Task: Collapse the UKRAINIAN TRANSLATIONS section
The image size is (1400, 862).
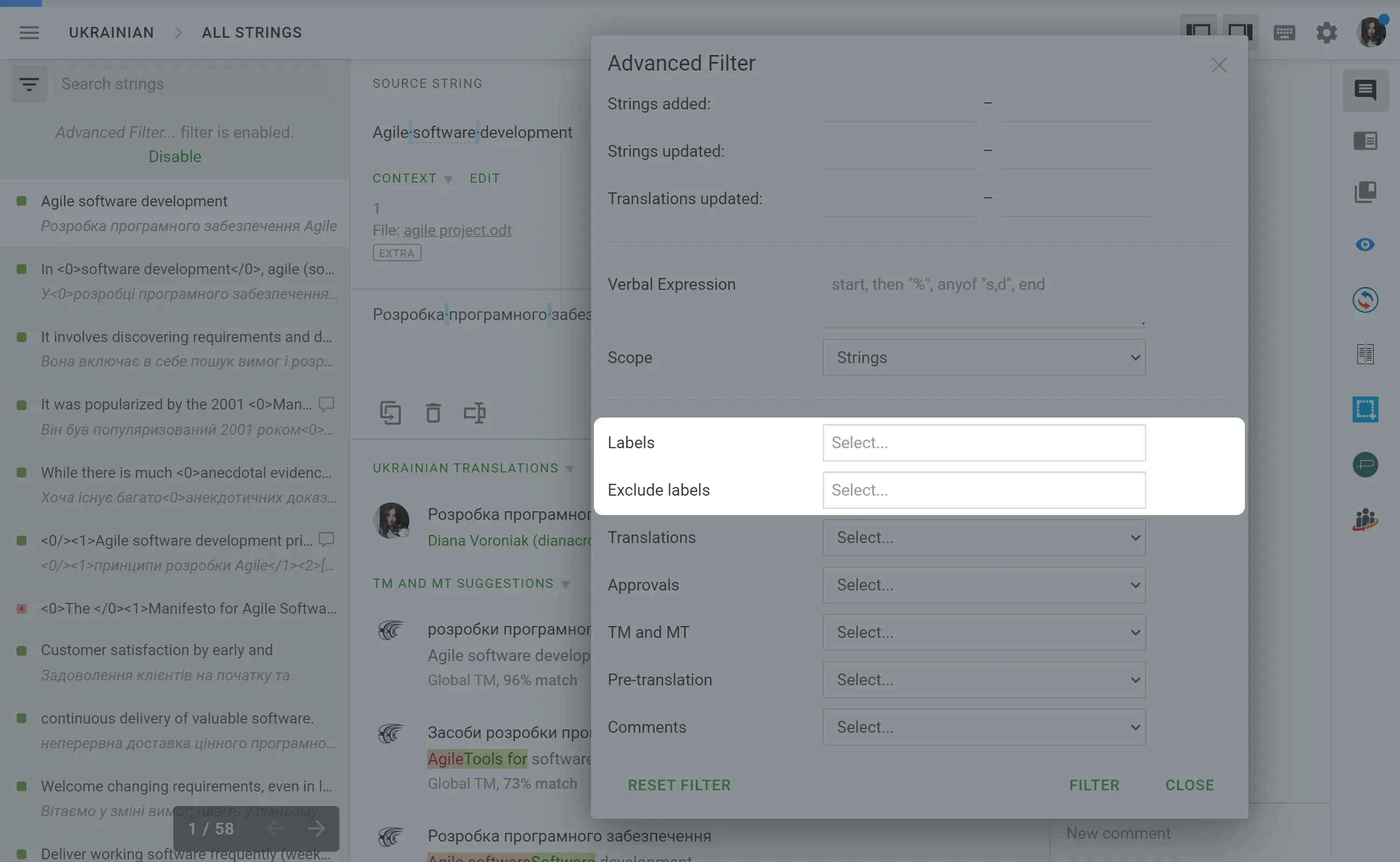Action: click(570, 468)
